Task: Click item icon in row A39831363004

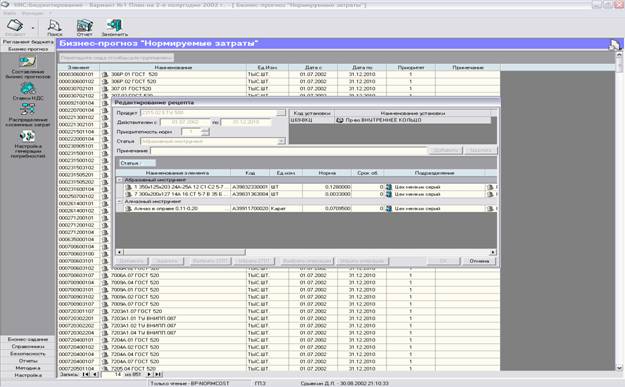Action: (x=129, y=194)
